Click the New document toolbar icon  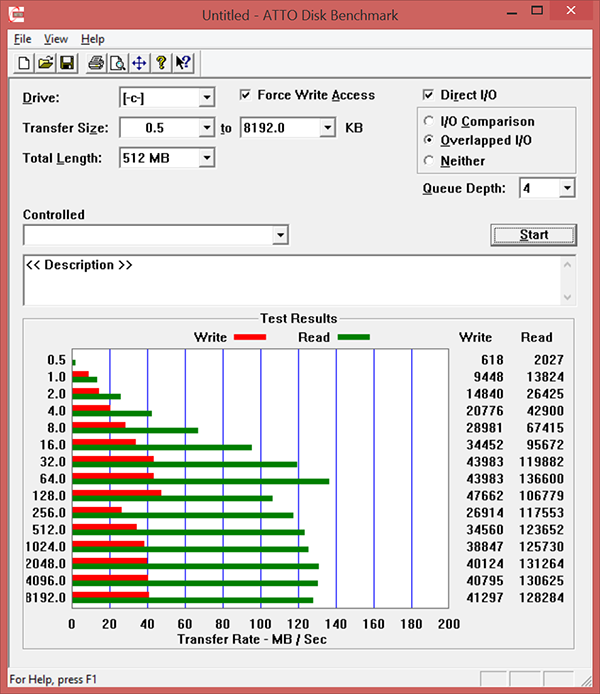tap(24, 63)
